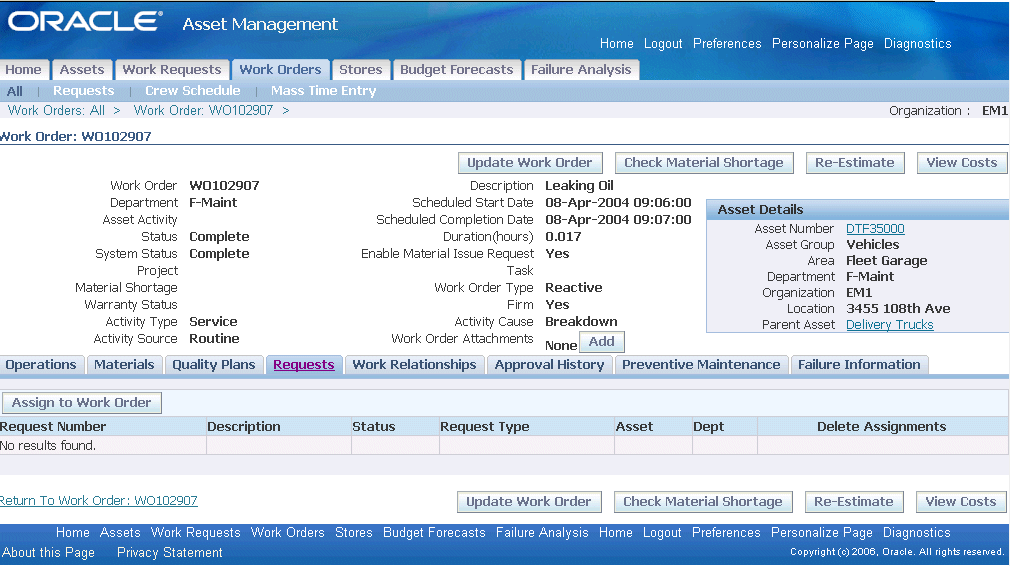Open Preferences from top header

(727, 43)
